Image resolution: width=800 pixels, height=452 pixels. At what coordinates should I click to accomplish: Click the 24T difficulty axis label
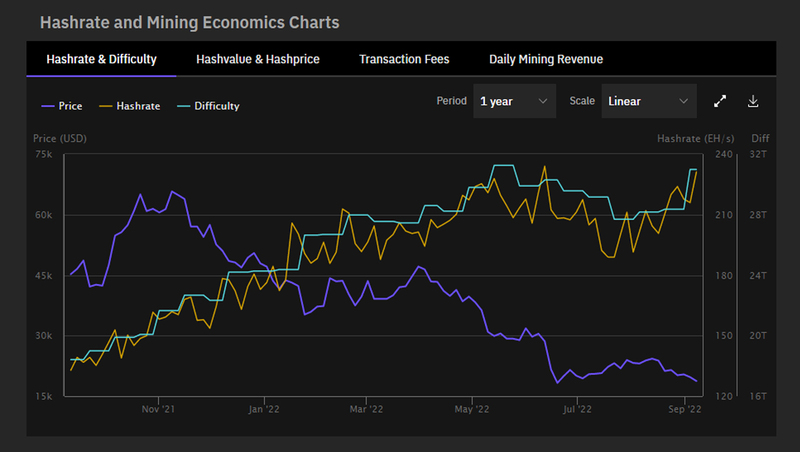tap(758, 275)
